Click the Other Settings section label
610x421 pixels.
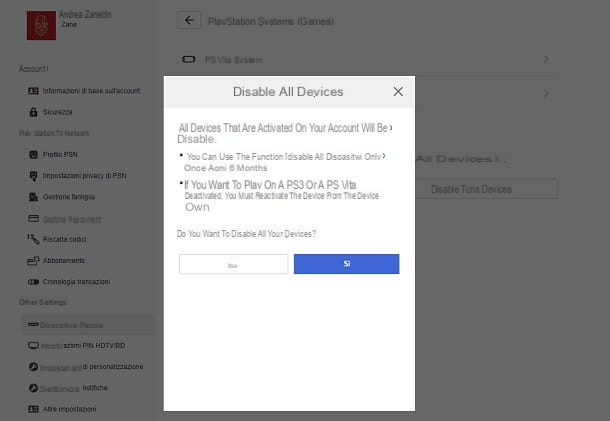point(42,302)
